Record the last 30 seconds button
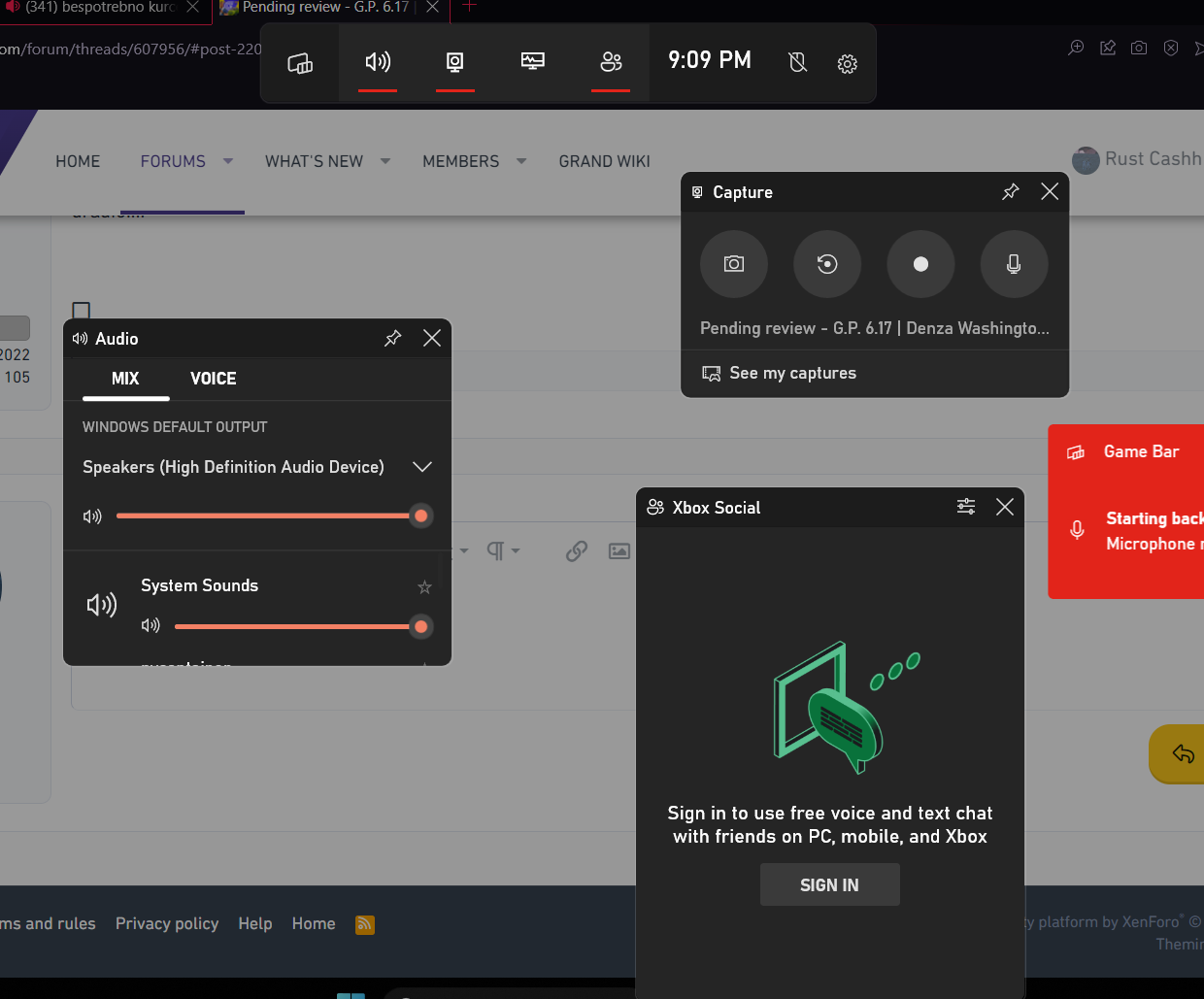Screen dimensions: 1204x999 tap(827, 264)
